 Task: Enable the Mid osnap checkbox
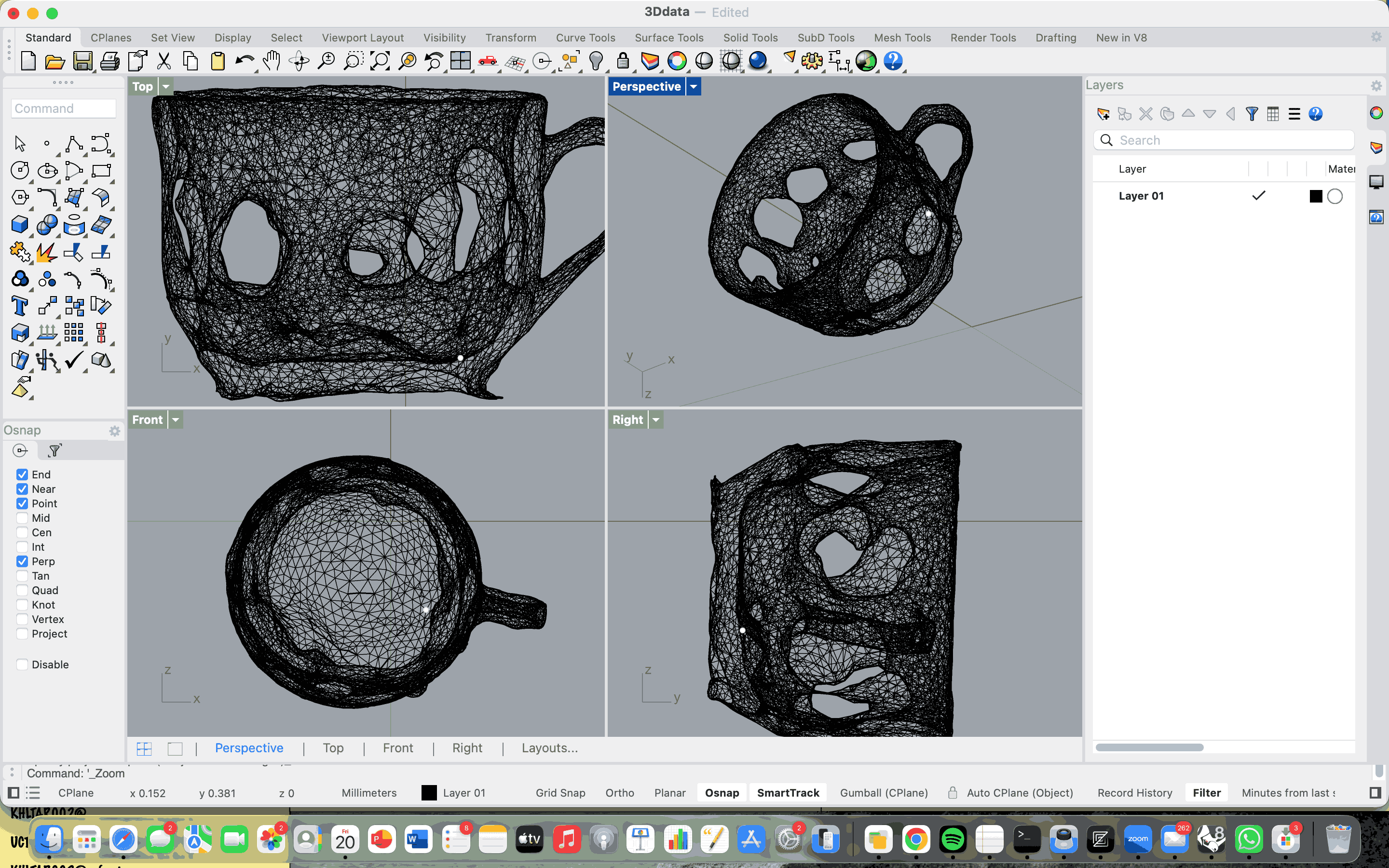pyautogui.click(x=22, y=518)
